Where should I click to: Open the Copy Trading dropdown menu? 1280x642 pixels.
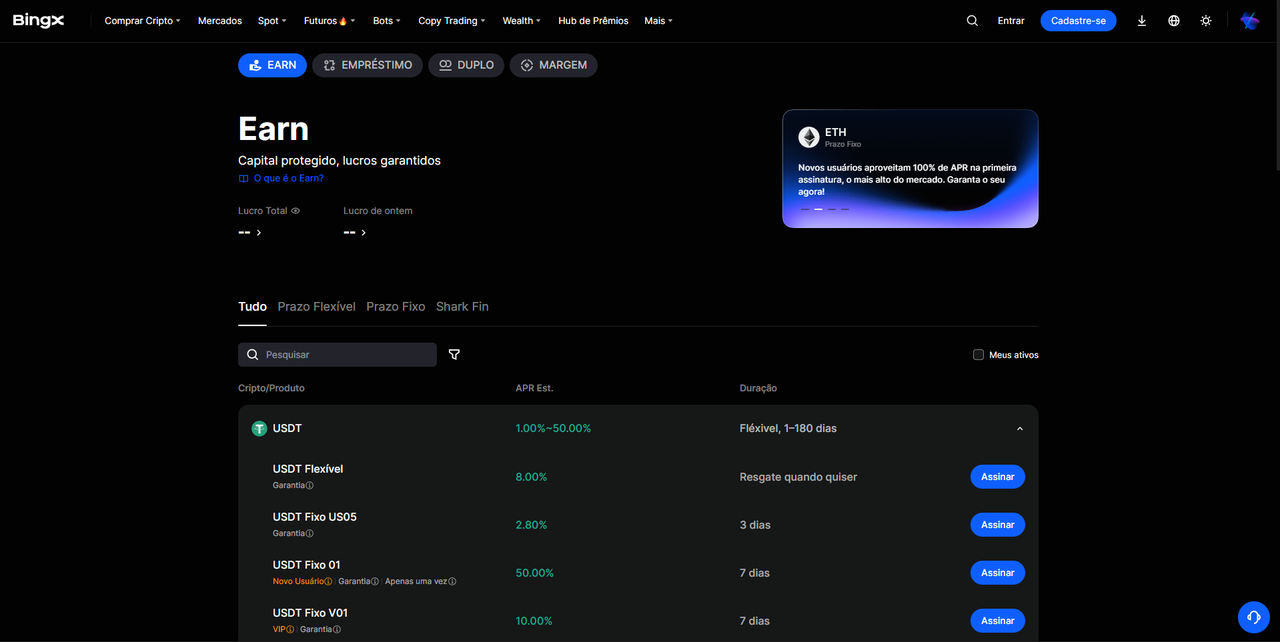pos(452,20)
